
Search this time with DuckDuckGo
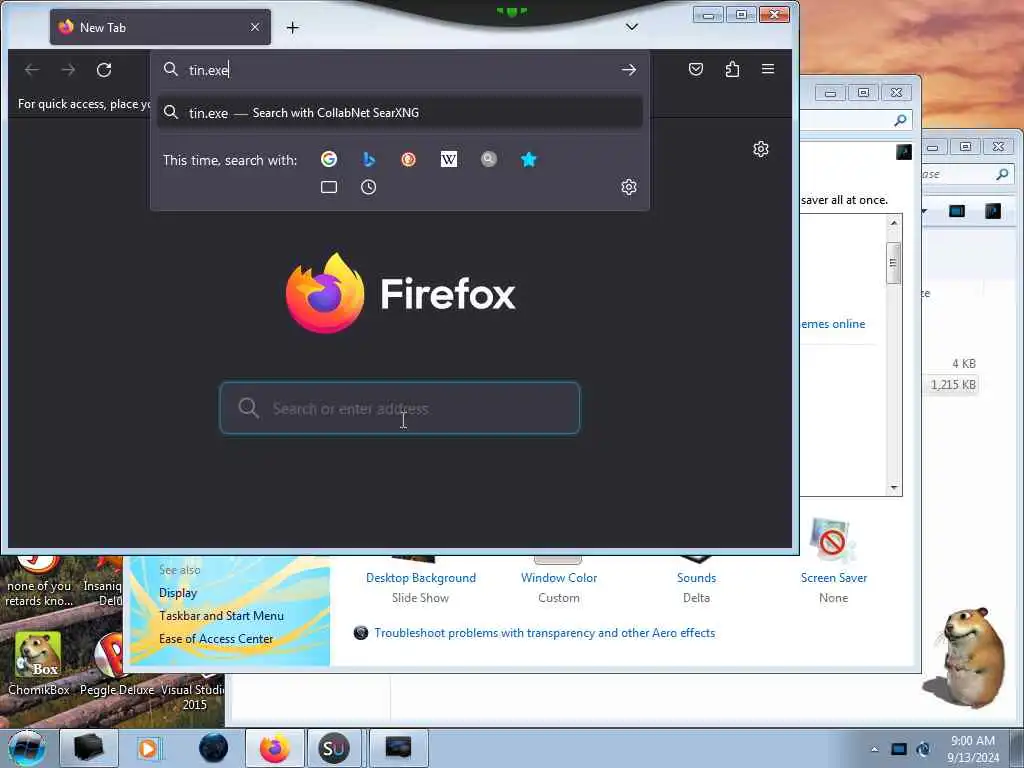tap(409, 159)
